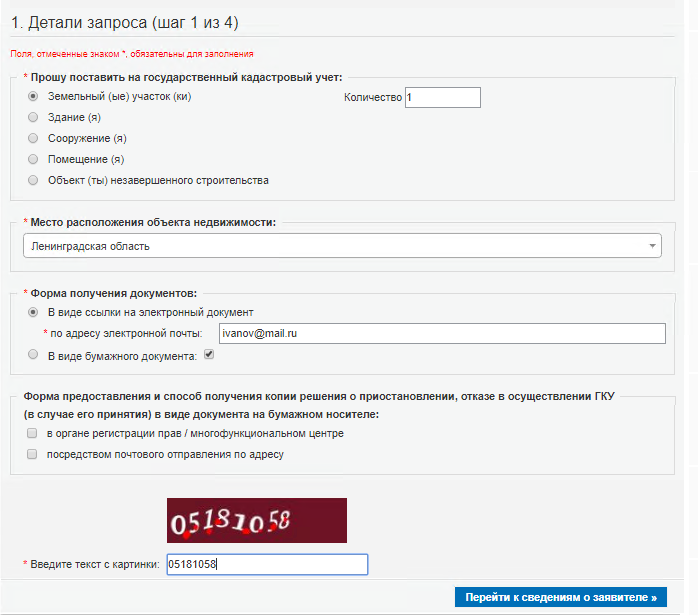Toggle checkbox next to бумажного документа
698x615 pixels.
(x=209, y=354)
